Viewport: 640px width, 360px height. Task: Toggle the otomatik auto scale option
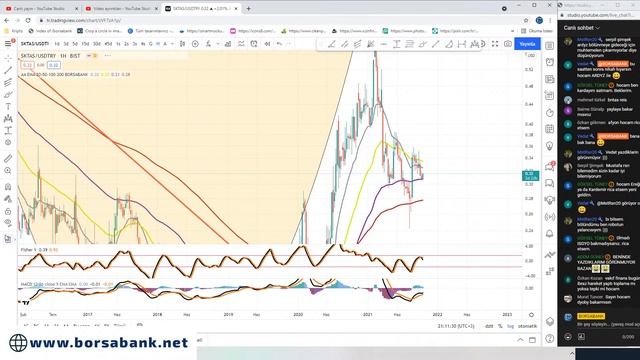(527, 326)
